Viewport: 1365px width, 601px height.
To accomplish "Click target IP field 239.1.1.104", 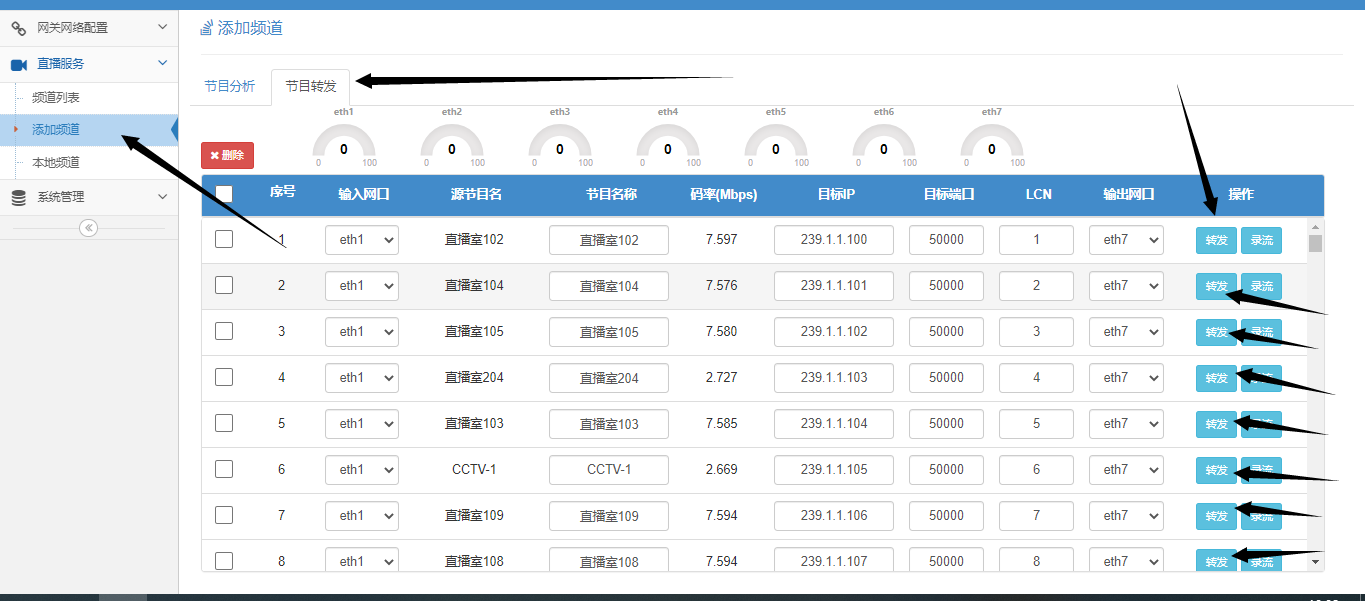I will (834, 424).
